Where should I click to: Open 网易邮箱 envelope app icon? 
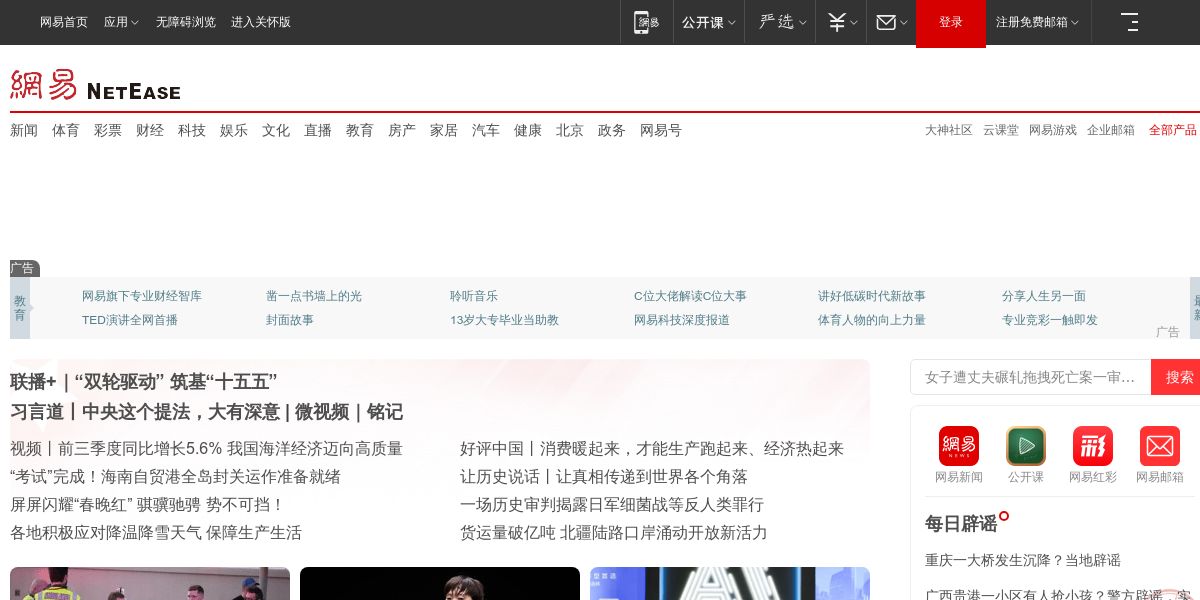[1160, 446]
